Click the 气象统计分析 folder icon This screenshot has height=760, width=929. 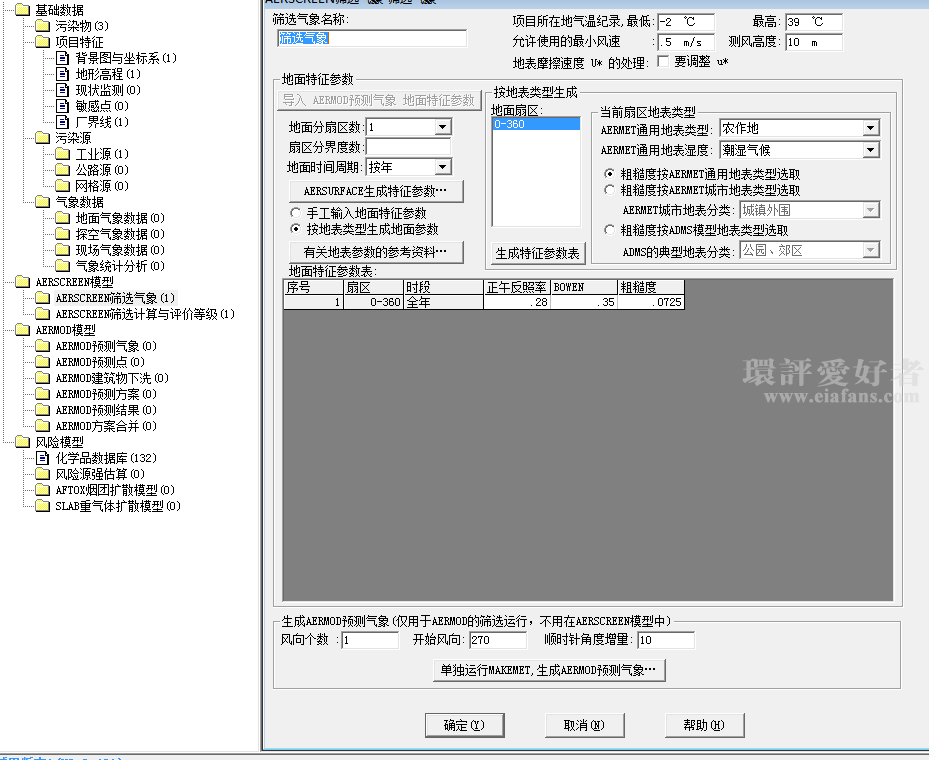coord(62,265)
